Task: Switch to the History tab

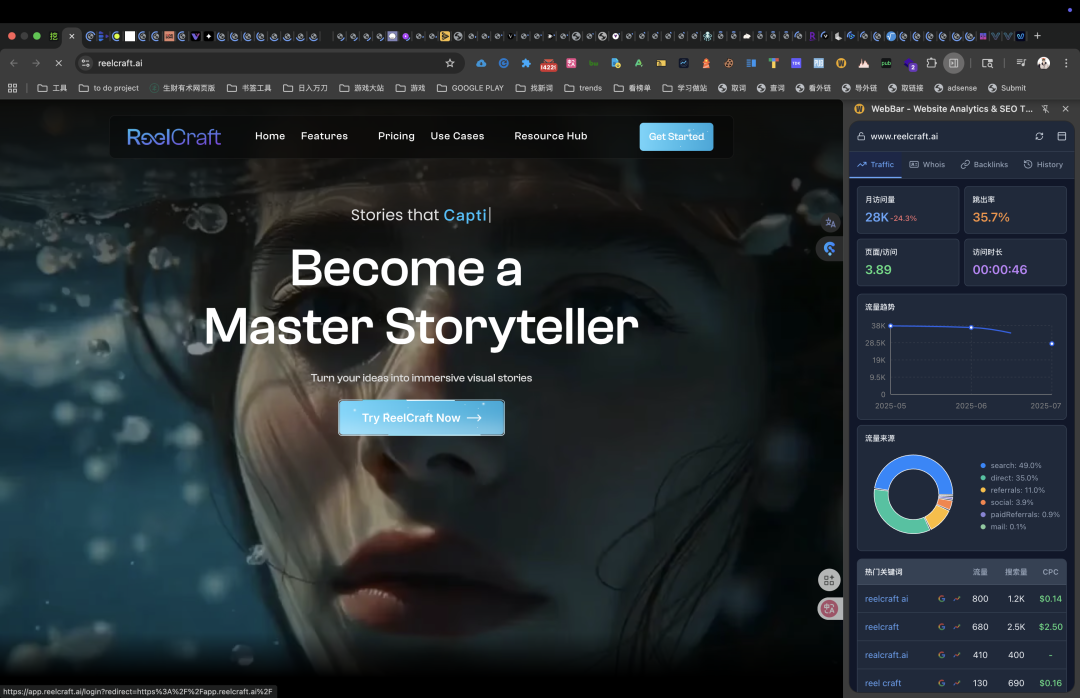Action: (x=1043, y=165)
